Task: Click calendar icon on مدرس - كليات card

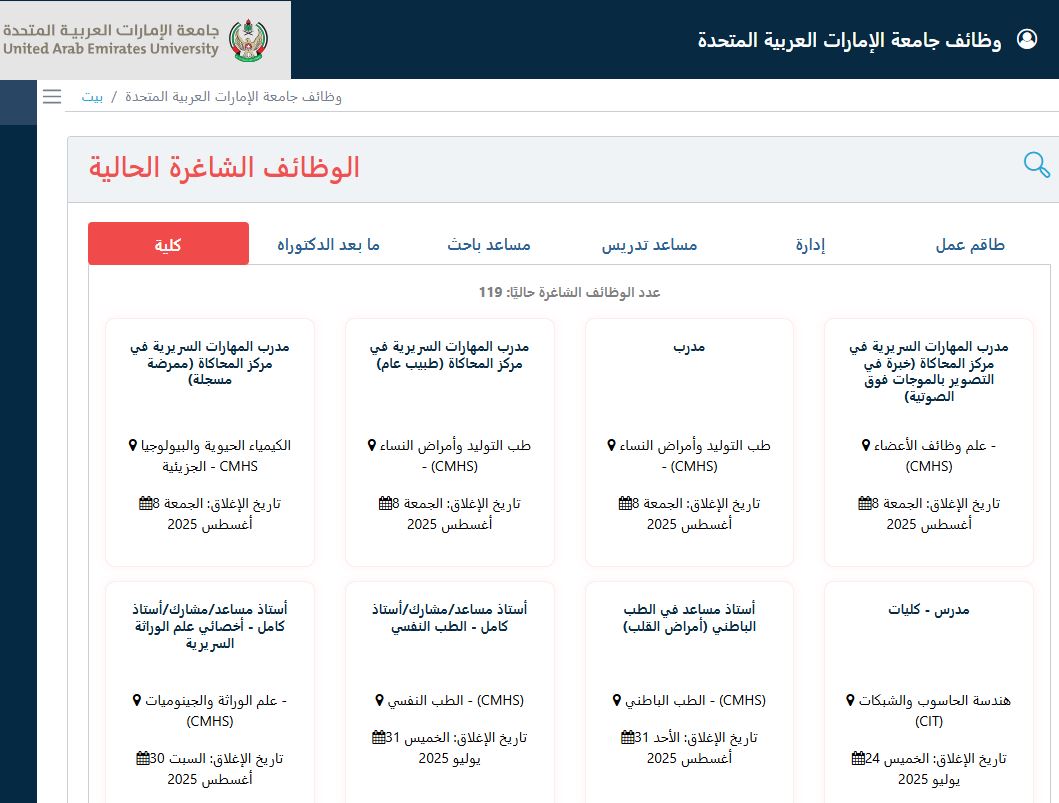Action: click(858, 758)
